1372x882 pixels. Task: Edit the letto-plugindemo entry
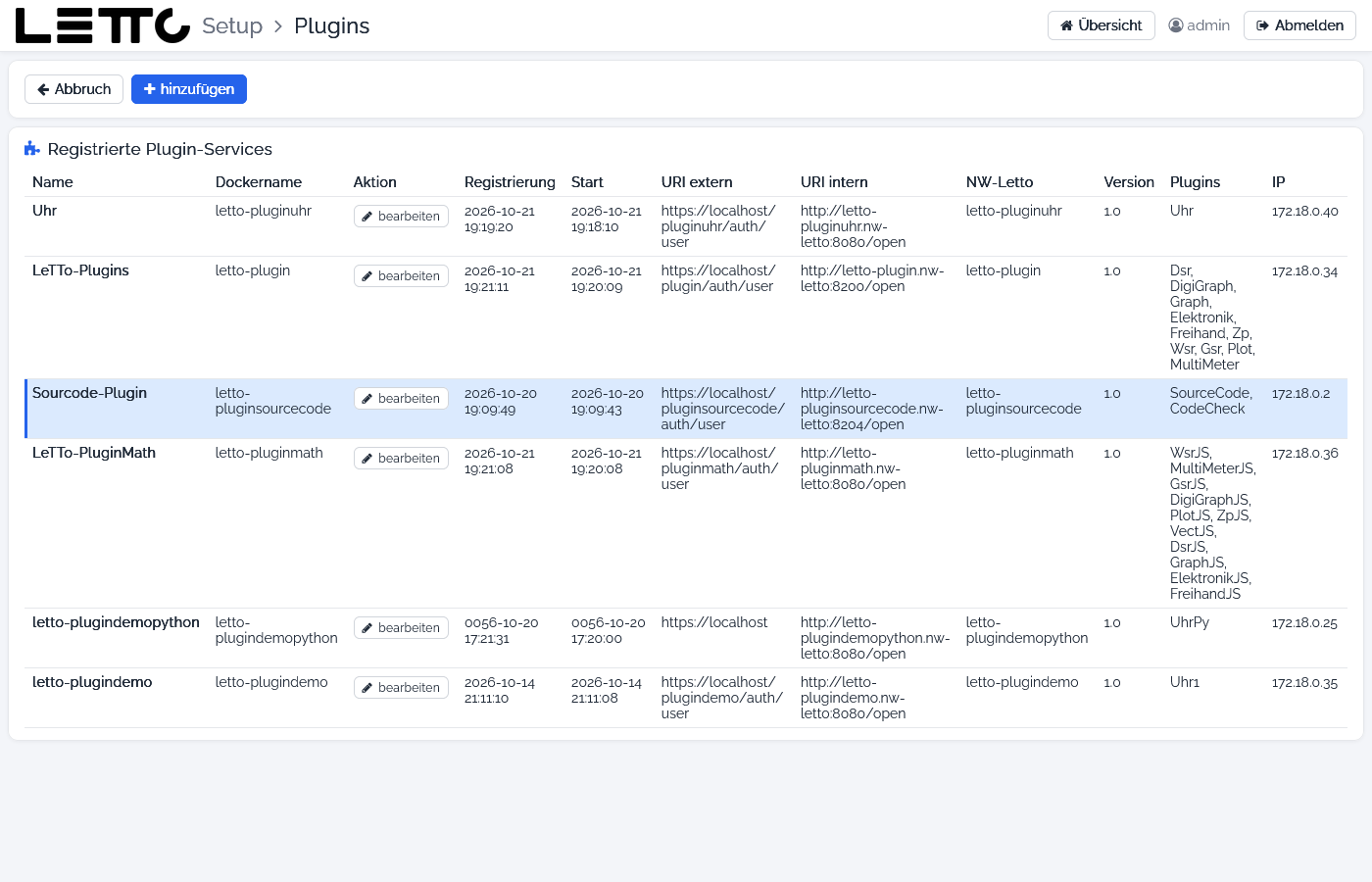(401, 688)
